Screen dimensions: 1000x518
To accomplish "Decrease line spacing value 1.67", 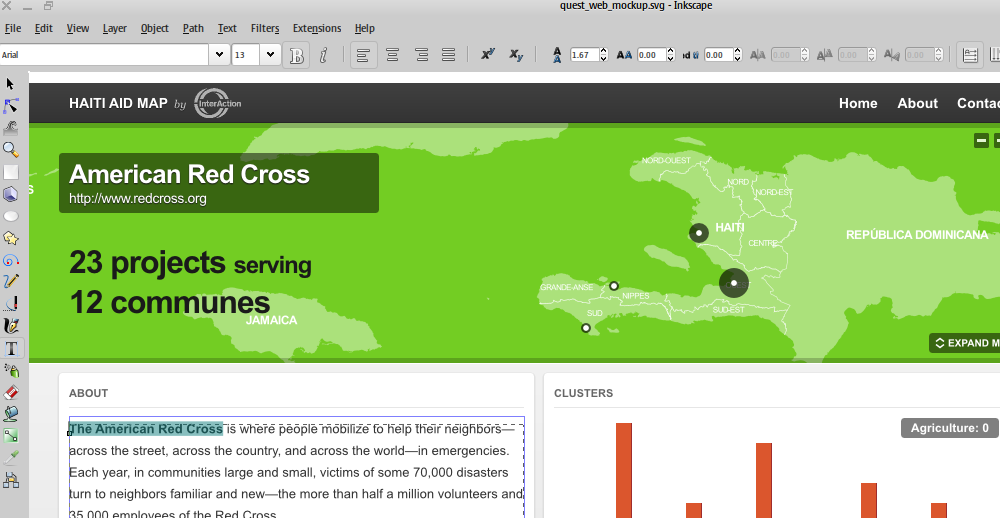I will (x=604, y=59).
